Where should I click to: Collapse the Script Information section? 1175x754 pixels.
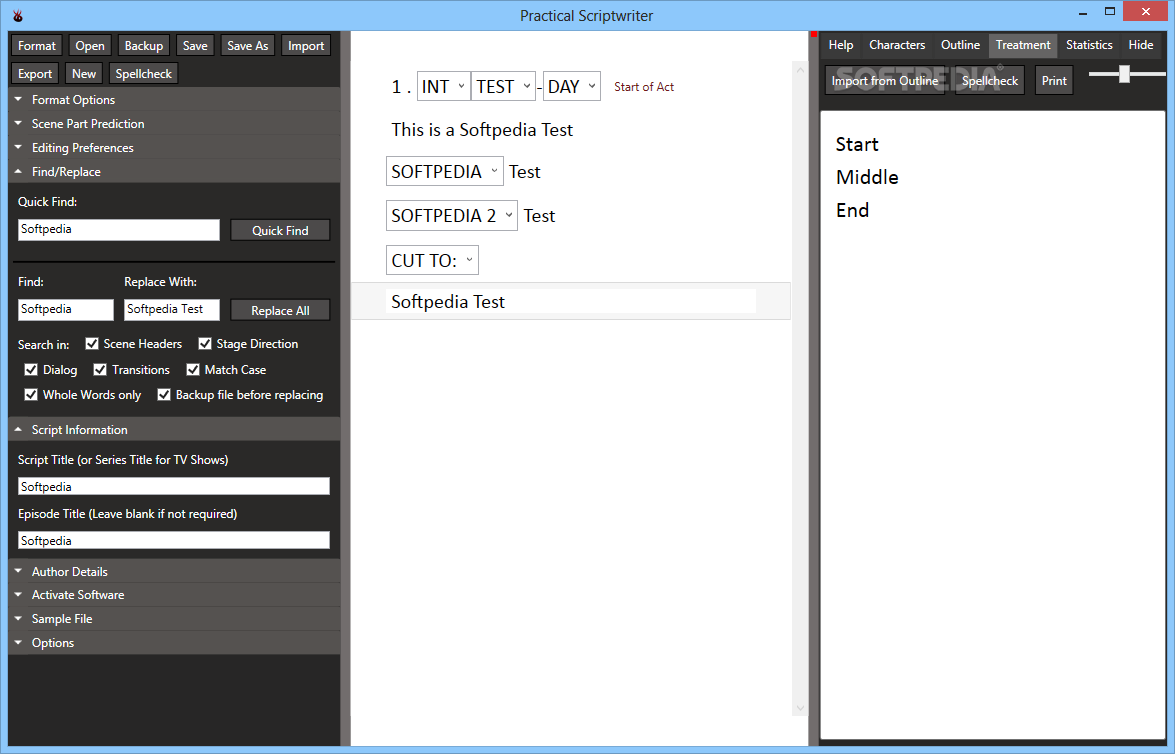[x=174, y=429]
